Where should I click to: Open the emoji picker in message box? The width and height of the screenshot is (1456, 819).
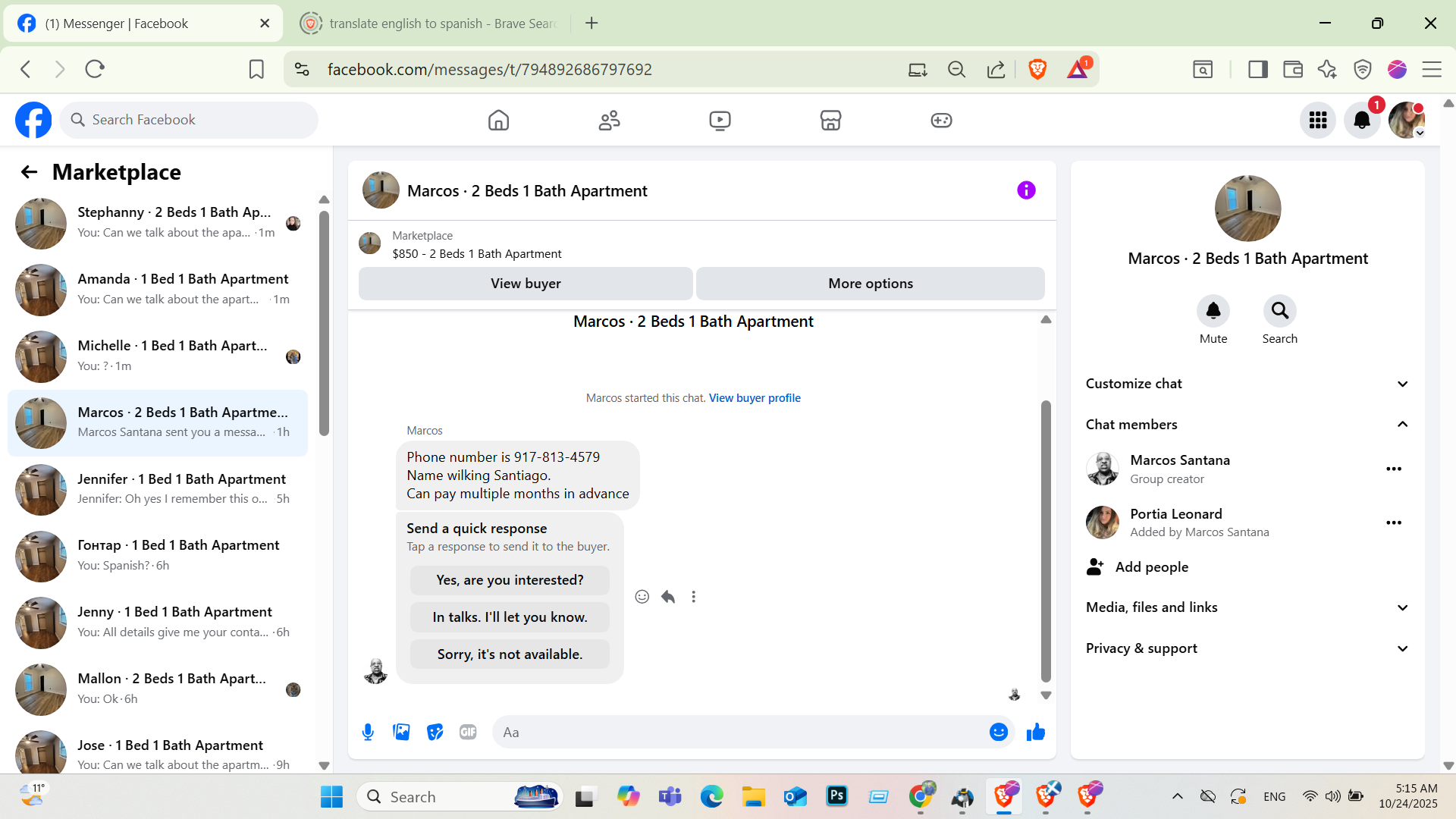(999, 732)
